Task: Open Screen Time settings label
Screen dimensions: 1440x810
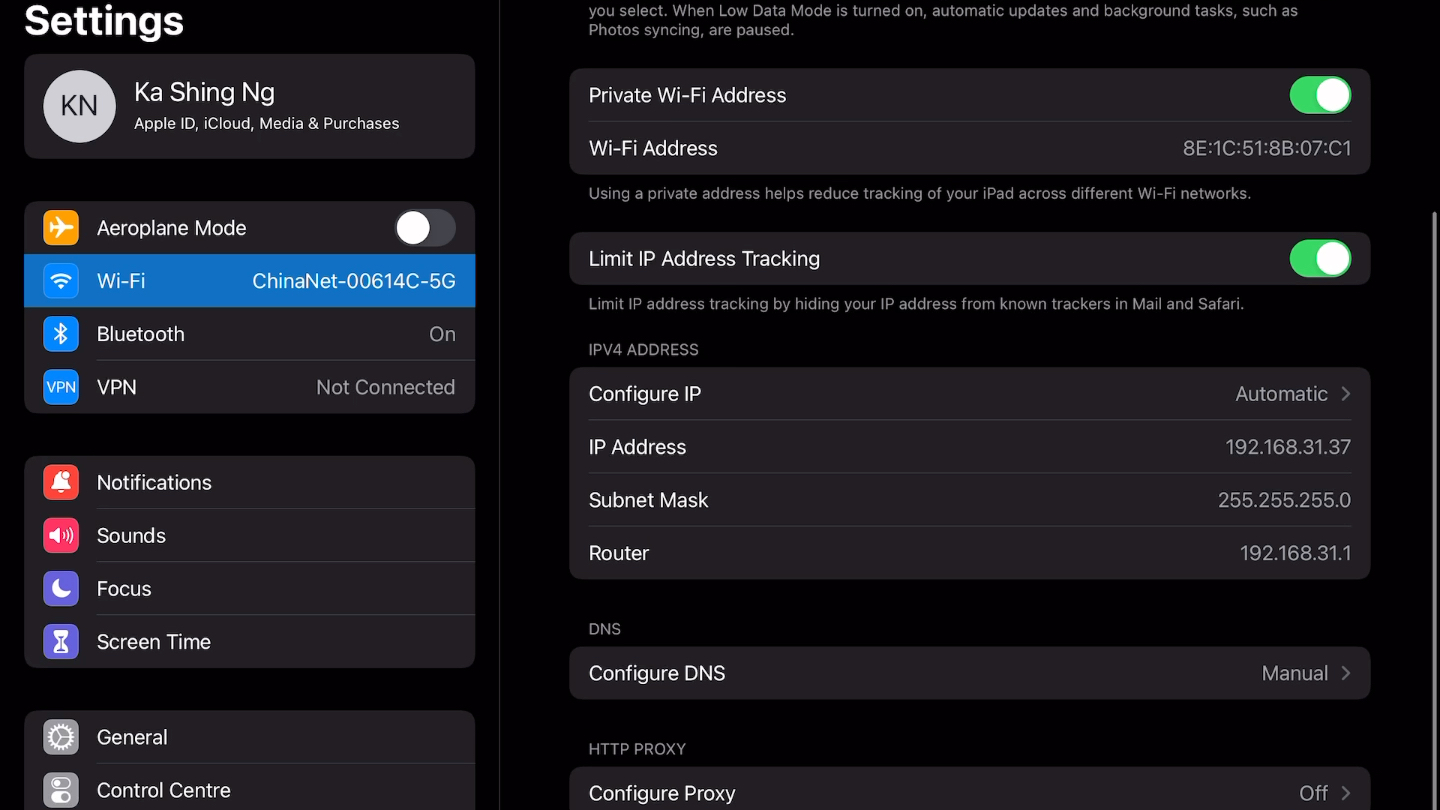Action: pyautogui.click(x=154, y=641)
